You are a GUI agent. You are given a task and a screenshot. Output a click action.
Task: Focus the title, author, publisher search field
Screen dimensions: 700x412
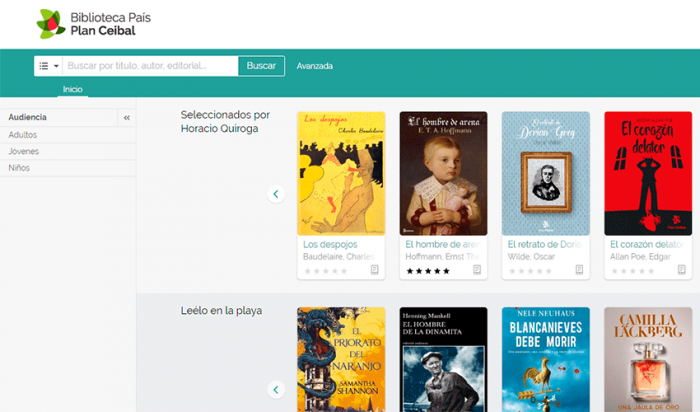[150, 66]
